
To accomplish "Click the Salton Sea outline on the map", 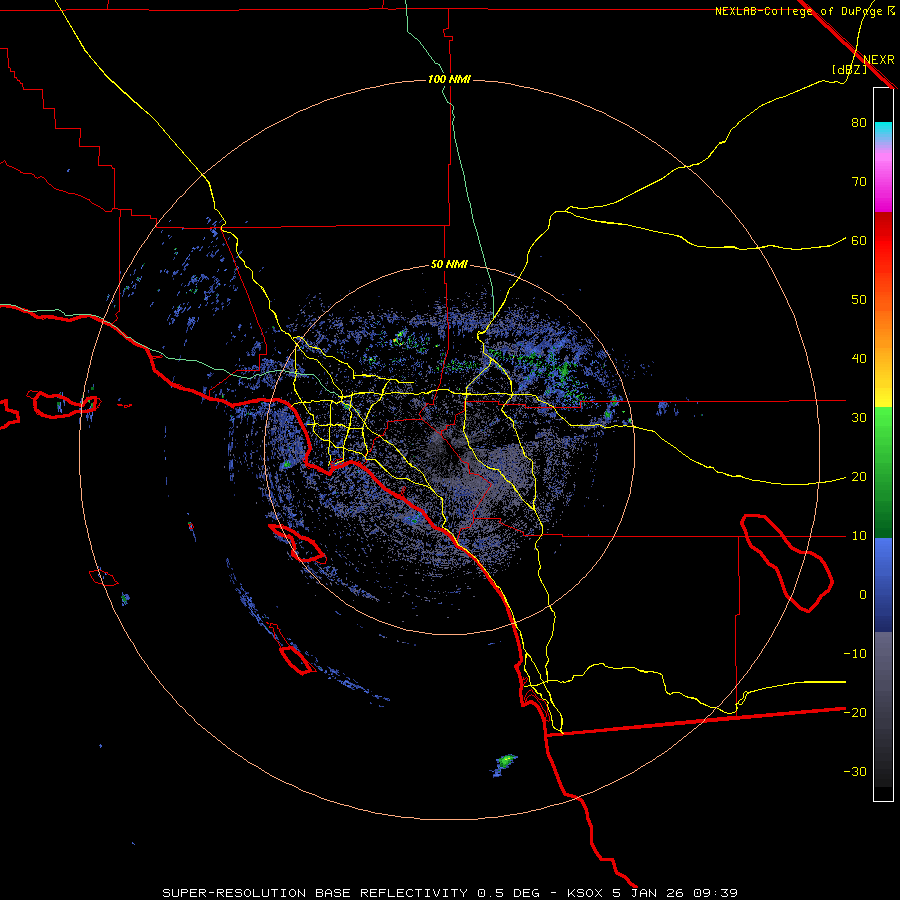I will click(x=786, y=563).
